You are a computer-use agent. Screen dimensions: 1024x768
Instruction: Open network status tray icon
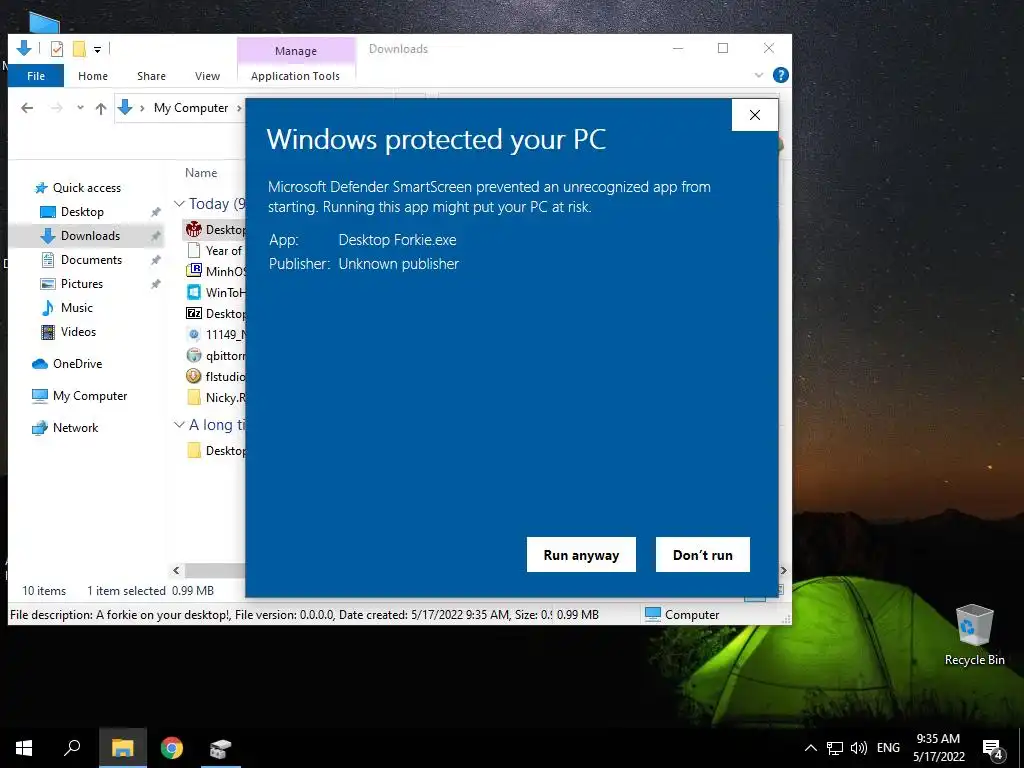(835, 748)
